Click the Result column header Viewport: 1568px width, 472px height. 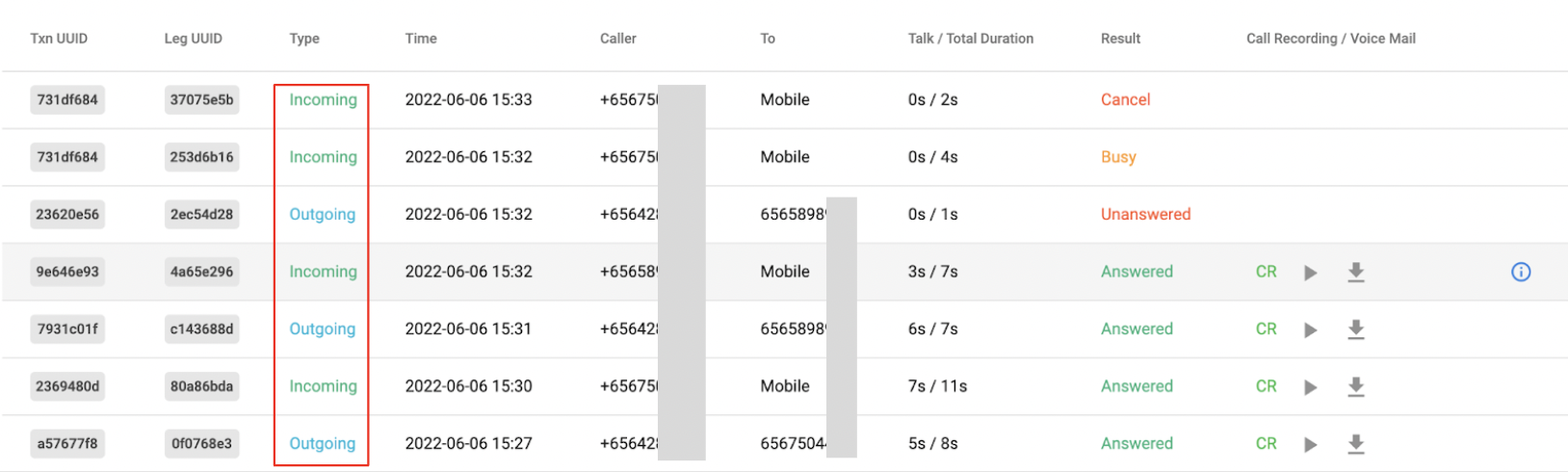pyautogui.click(x=1120, y=39)
